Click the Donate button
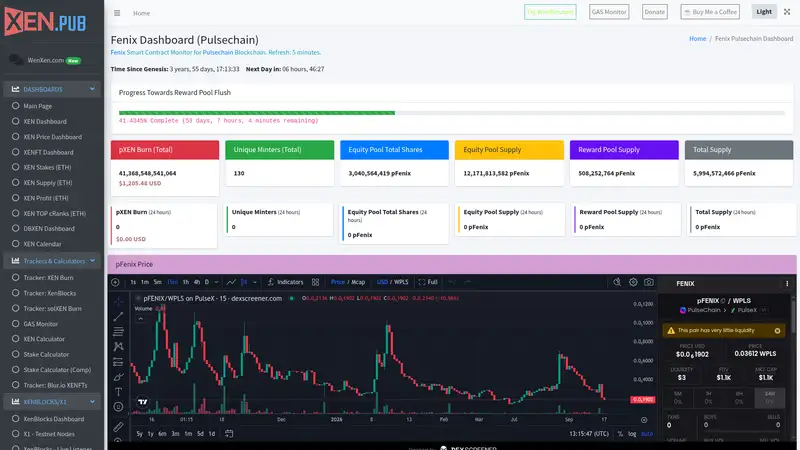 [654, 12]
